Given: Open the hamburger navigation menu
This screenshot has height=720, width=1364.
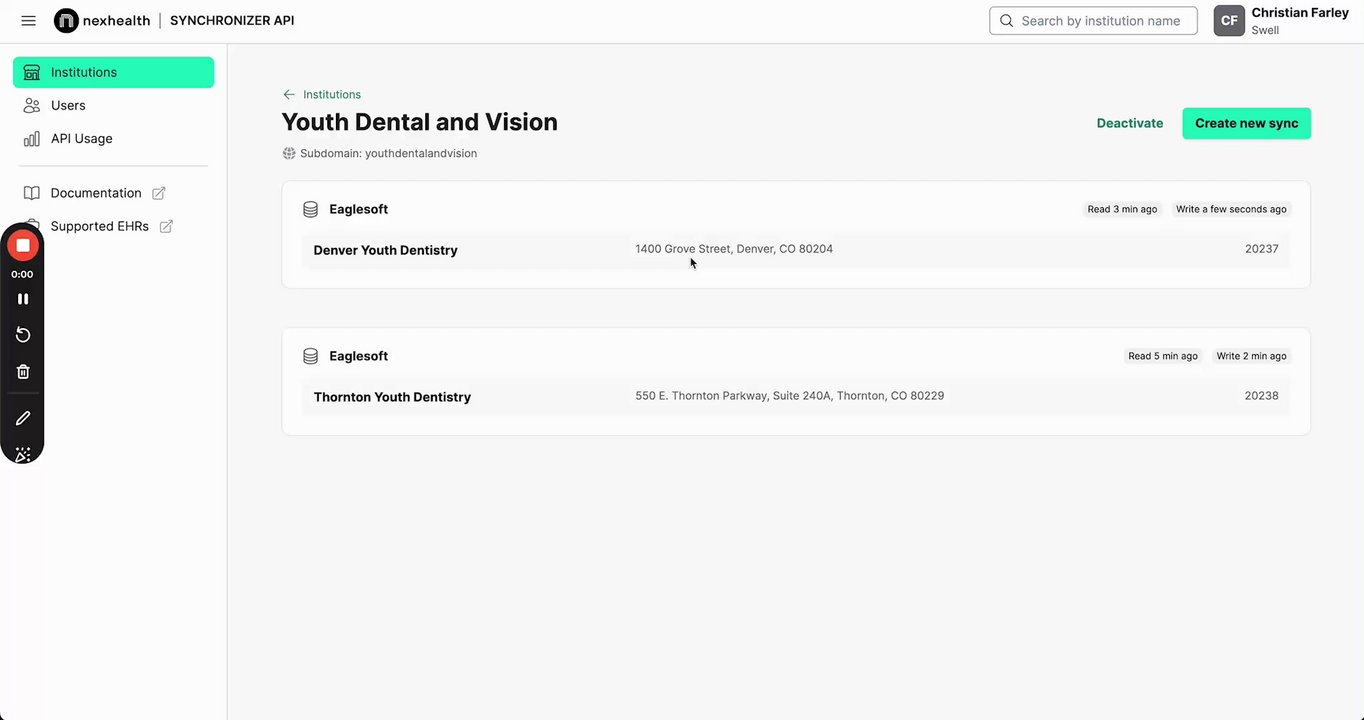Looking at the screenshot, I should (x=28, y=21).
